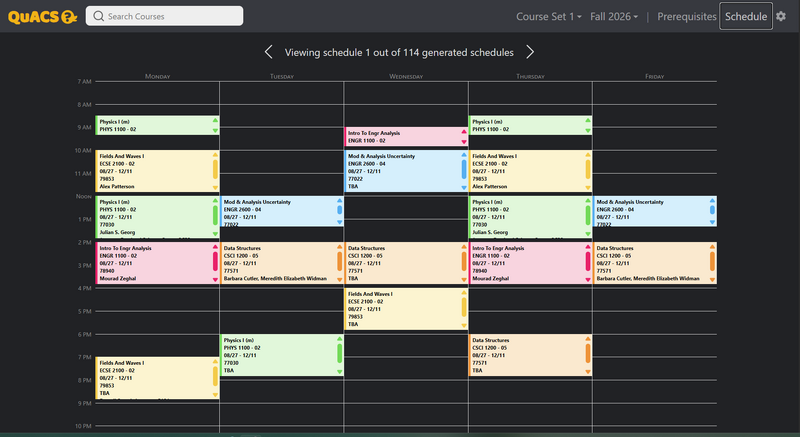Click the Tuesday column header

click(282, 76)
